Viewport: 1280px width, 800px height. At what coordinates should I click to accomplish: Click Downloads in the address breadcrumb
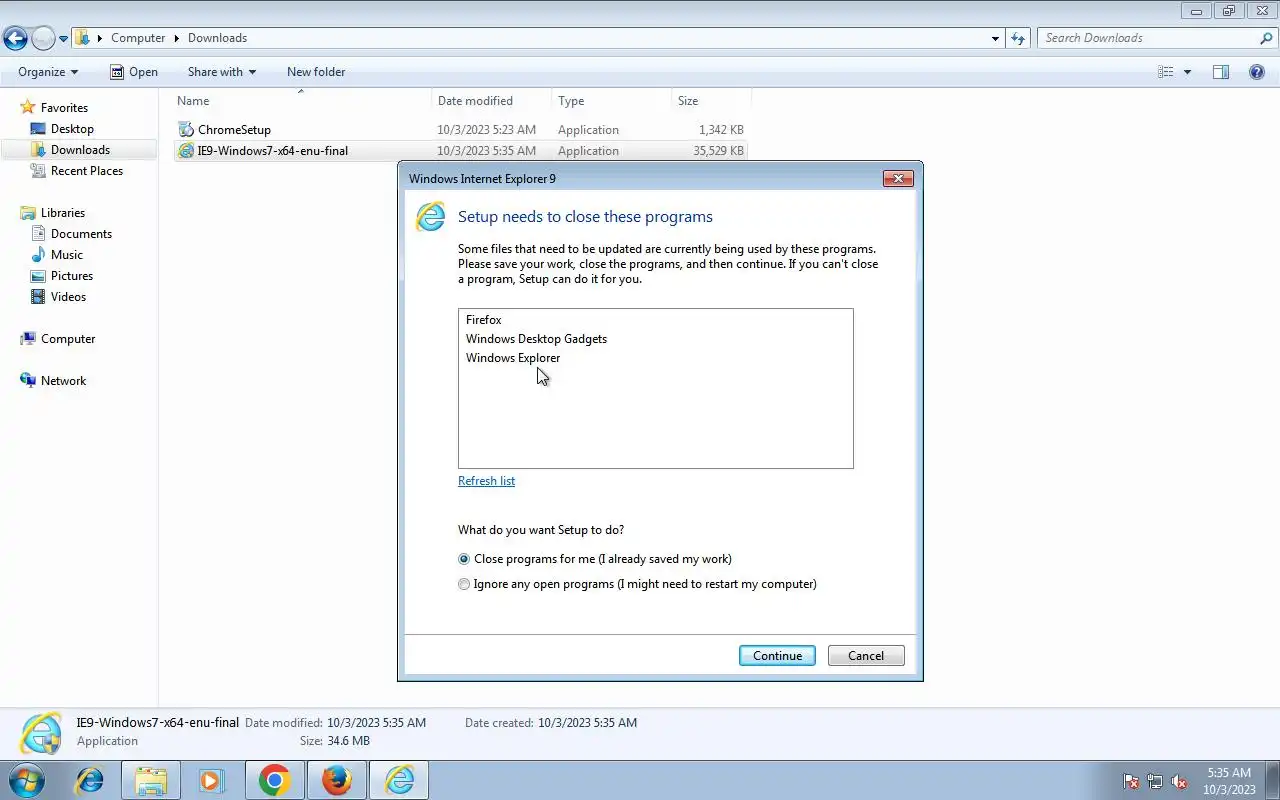217,38
